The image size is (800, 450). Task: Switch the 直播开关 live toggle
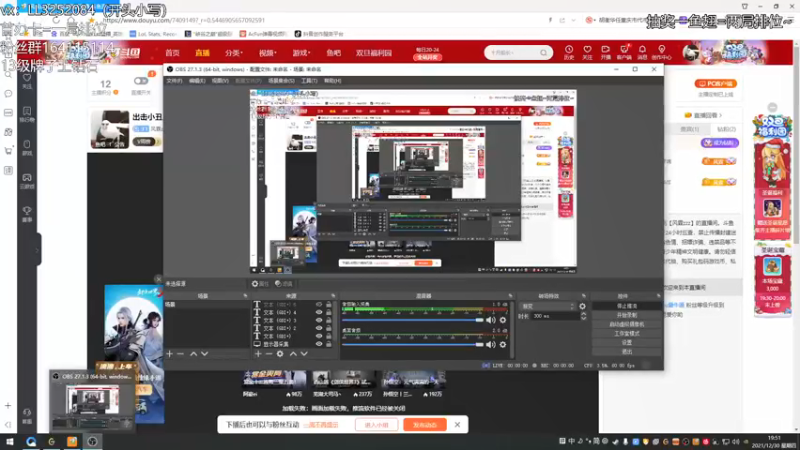[141, 81]
